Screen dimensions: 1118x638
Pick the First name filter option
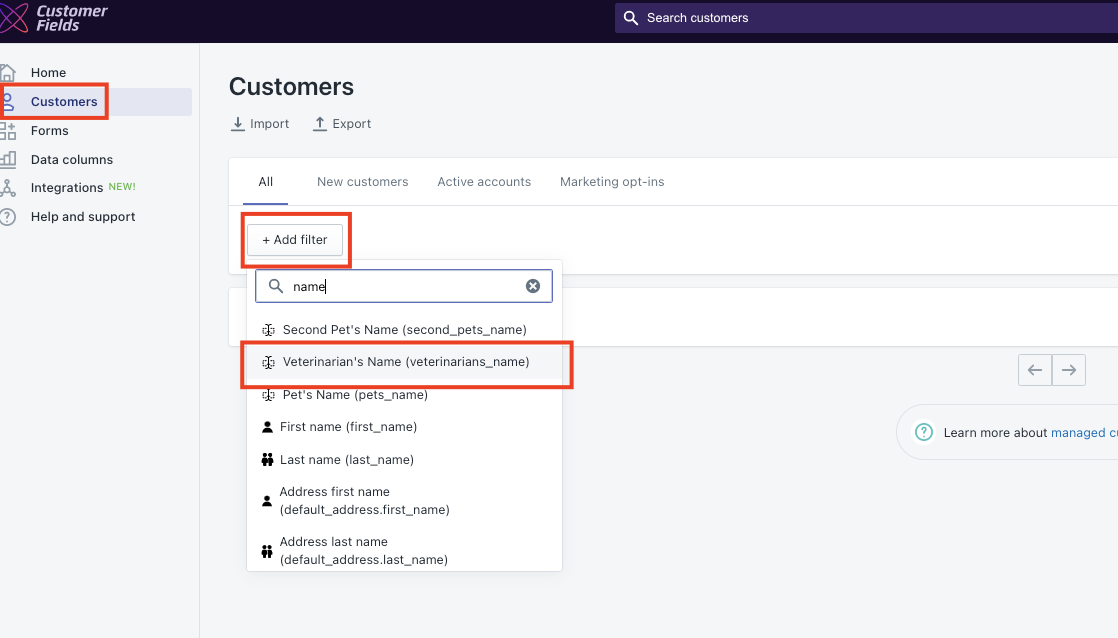(x=348, y=427)
